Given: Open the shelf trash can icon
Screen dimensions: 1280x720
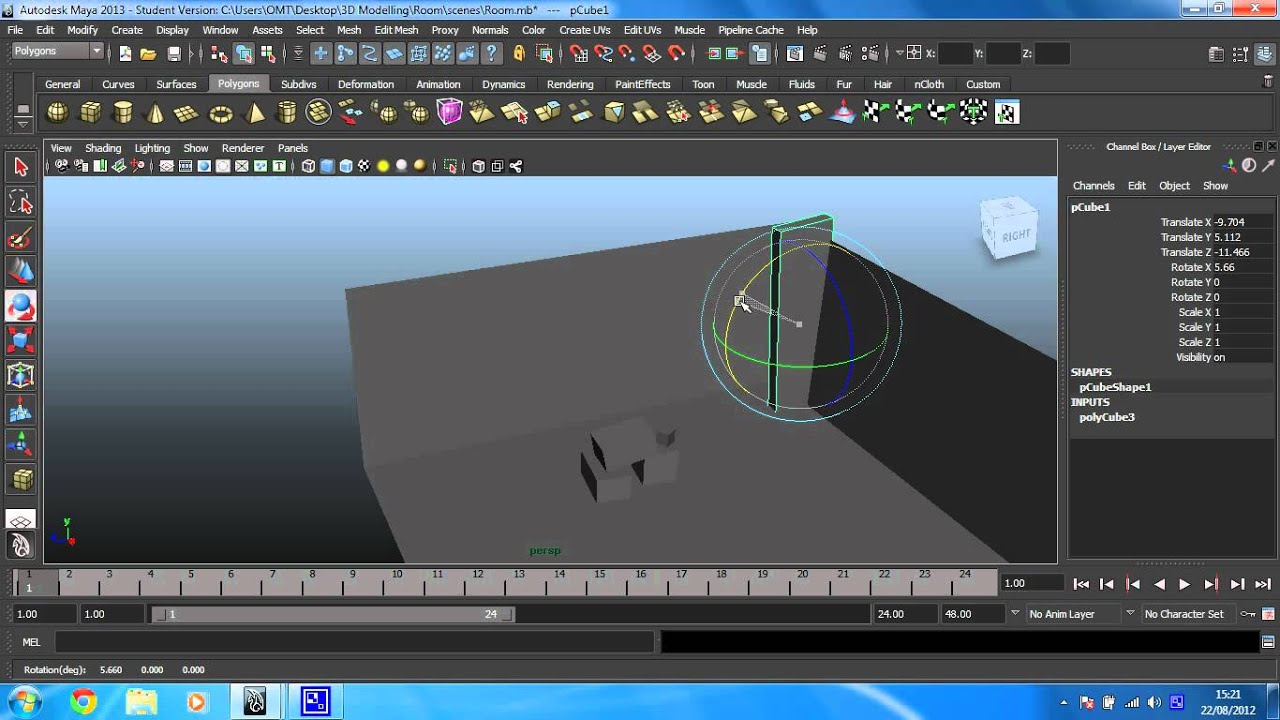Looking at the screenshot, I should 1268,82.
